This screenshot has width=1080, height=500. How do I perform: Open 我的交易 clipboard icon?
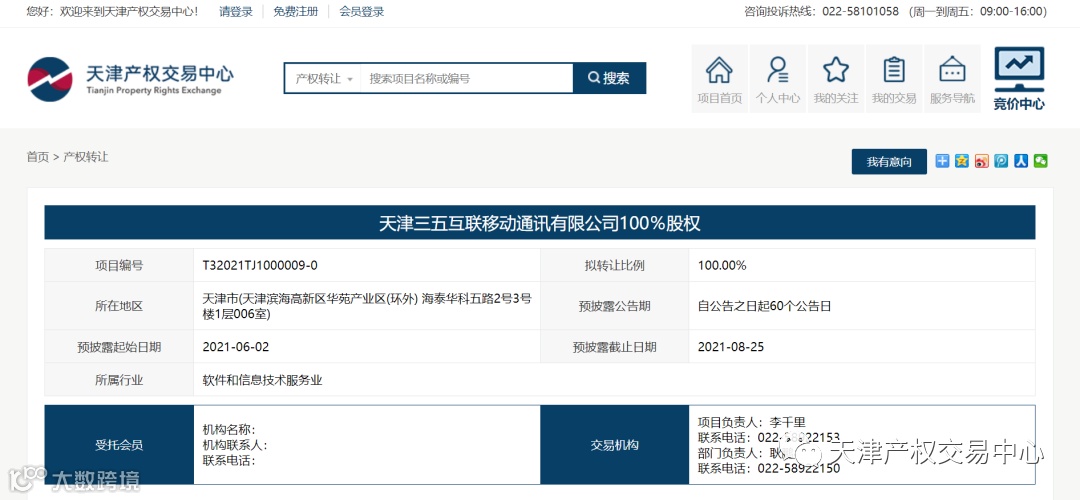coord(894,79)
